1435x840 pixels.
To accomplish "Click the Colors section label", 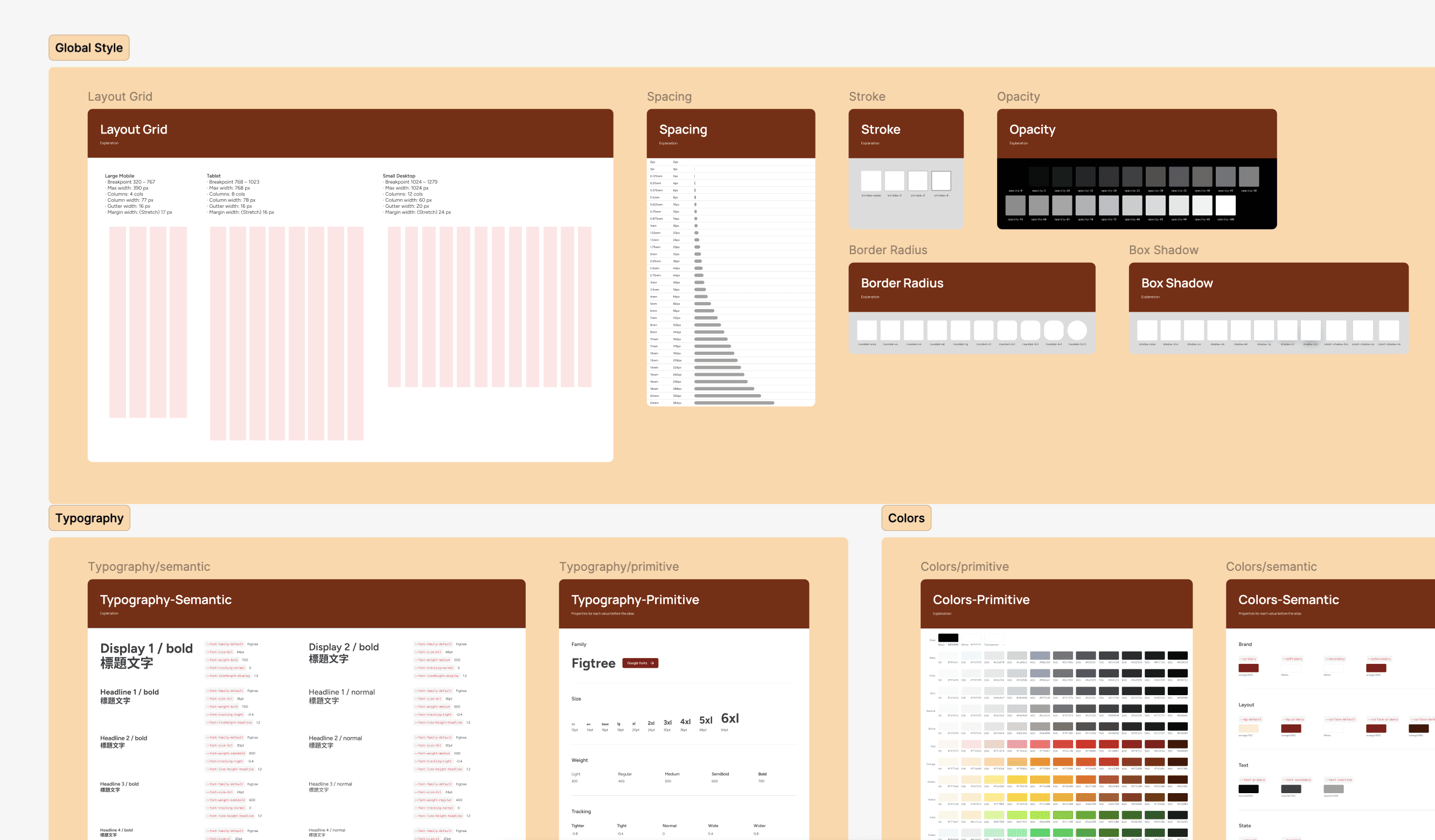I will pyautogui.click(x=906, y=518).
